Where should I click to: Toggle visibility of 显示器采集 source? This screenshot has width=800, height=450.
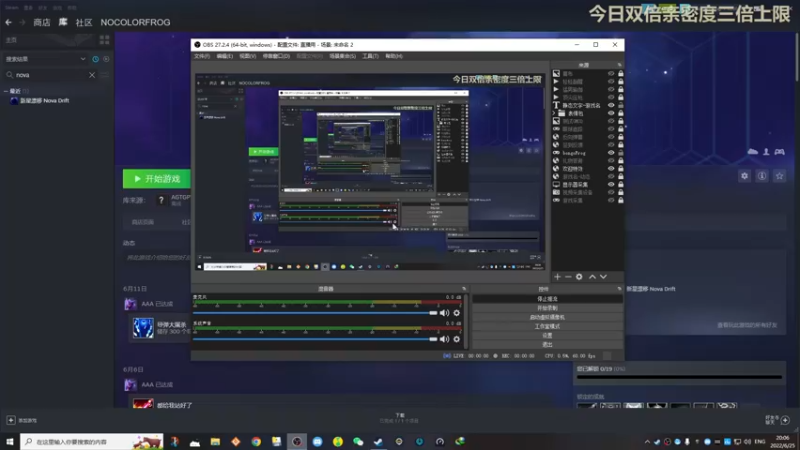click(x=611, y=184)
